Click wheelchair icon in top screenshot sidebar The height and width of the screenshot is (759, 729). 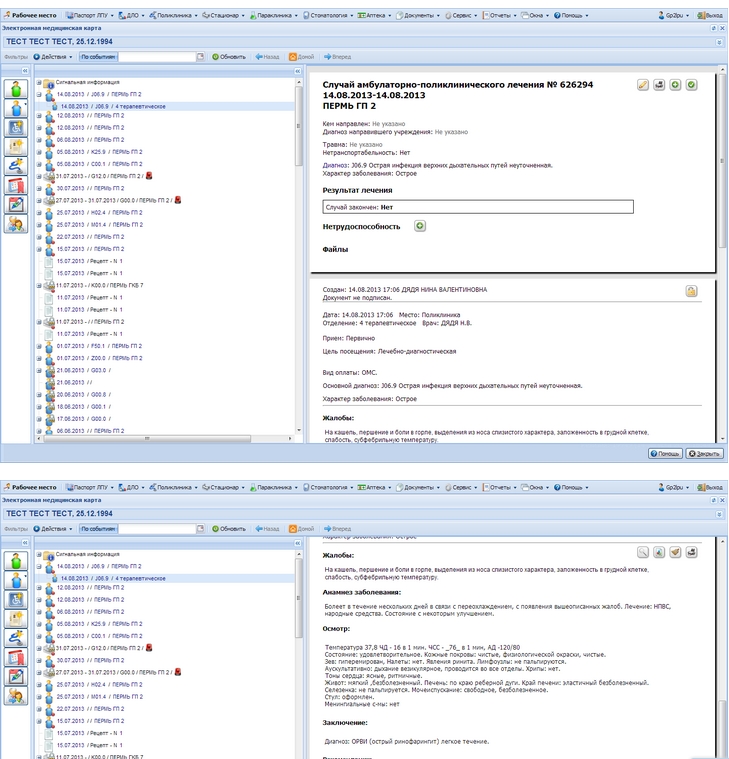coord(16,128)
